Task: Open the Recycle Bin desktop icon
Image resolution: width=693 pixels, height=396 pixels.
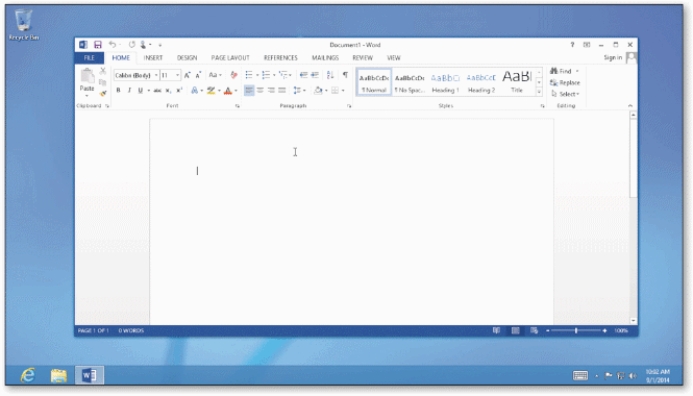Action: (x=23, y=25)
